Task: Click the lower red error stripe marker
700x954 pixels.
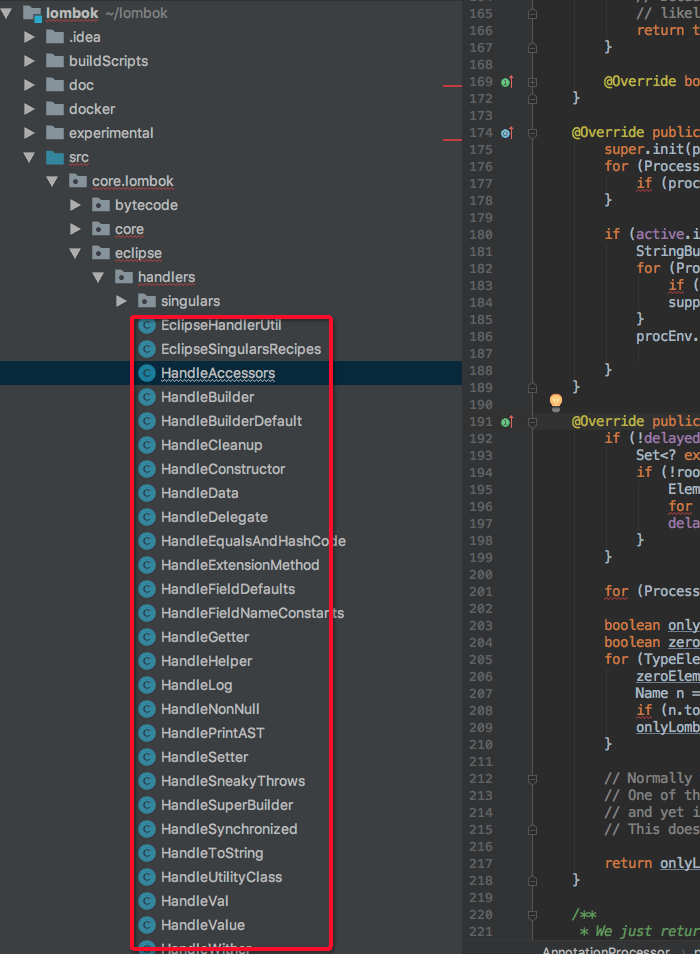Action: (x=452, y=140)
